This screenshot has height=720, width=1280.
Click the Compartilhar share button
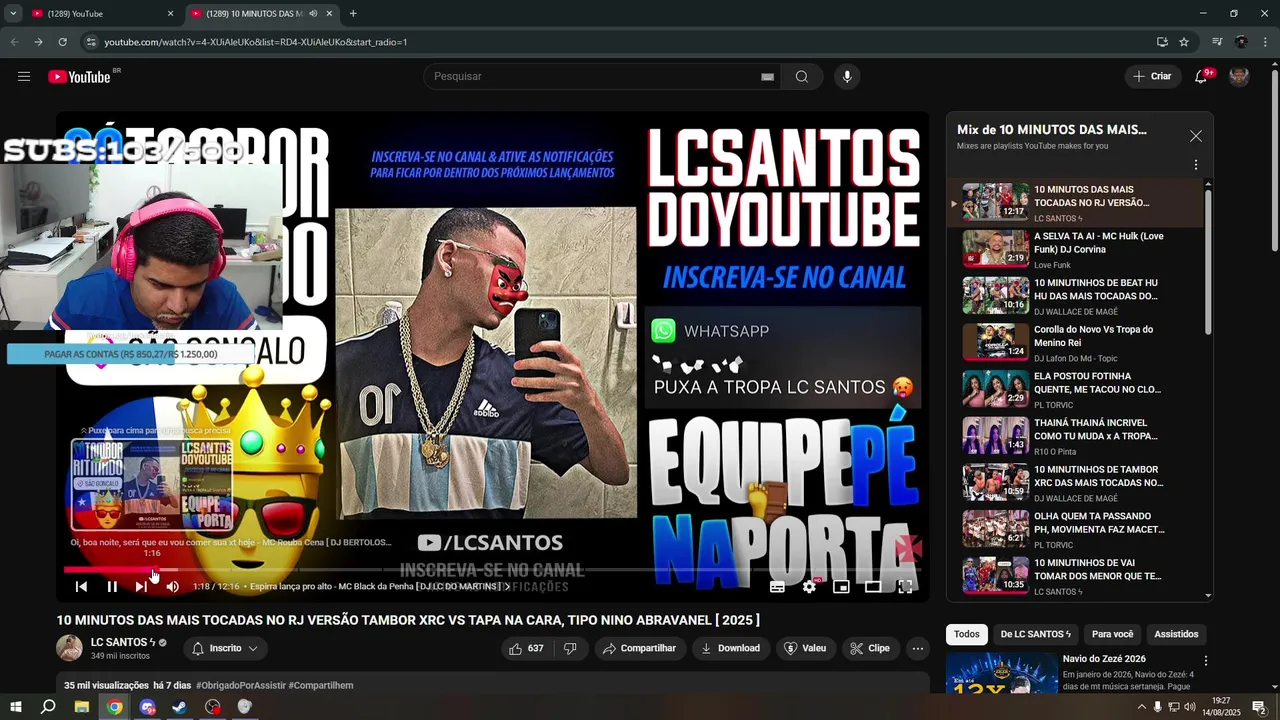(640, 648)
